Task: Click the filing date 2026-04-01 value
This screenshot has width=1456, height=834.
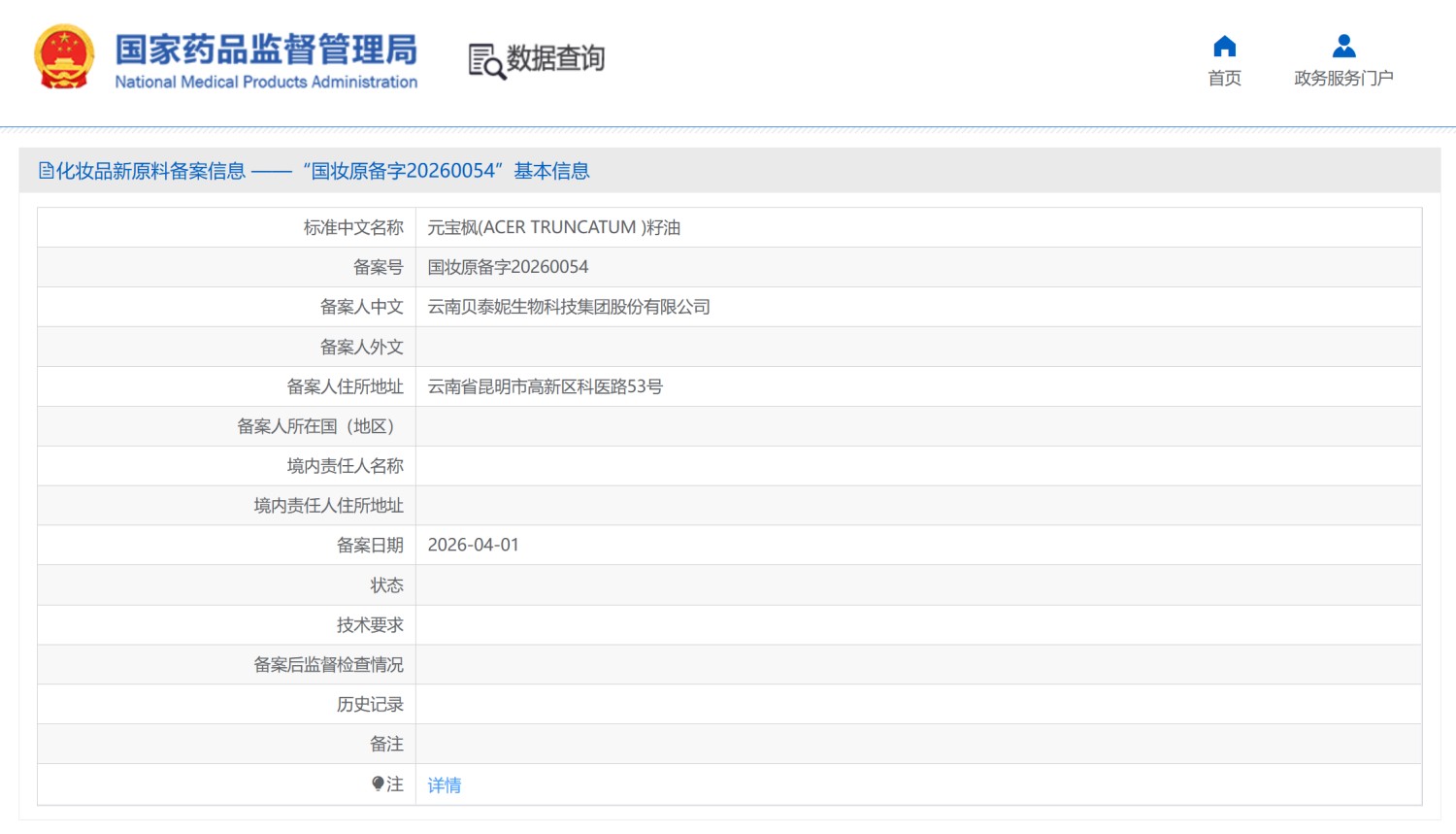Action: point(473,545)
